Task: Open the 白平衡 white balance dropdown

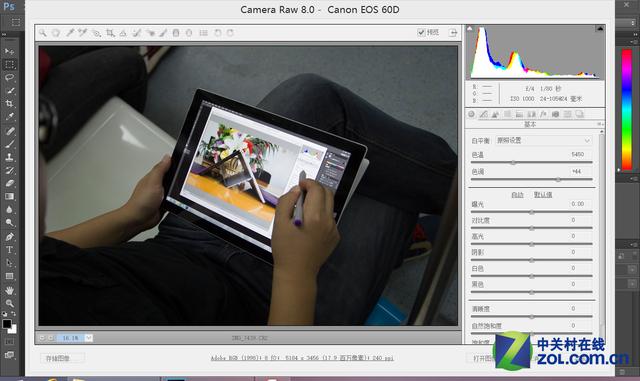Action: (x=543, y=140)
